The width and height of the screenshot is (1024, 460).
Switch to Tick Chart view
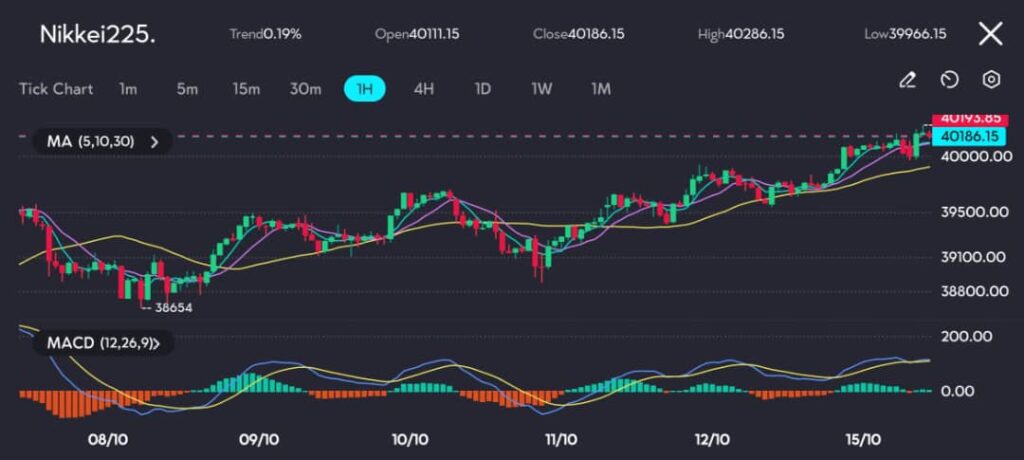56,89
